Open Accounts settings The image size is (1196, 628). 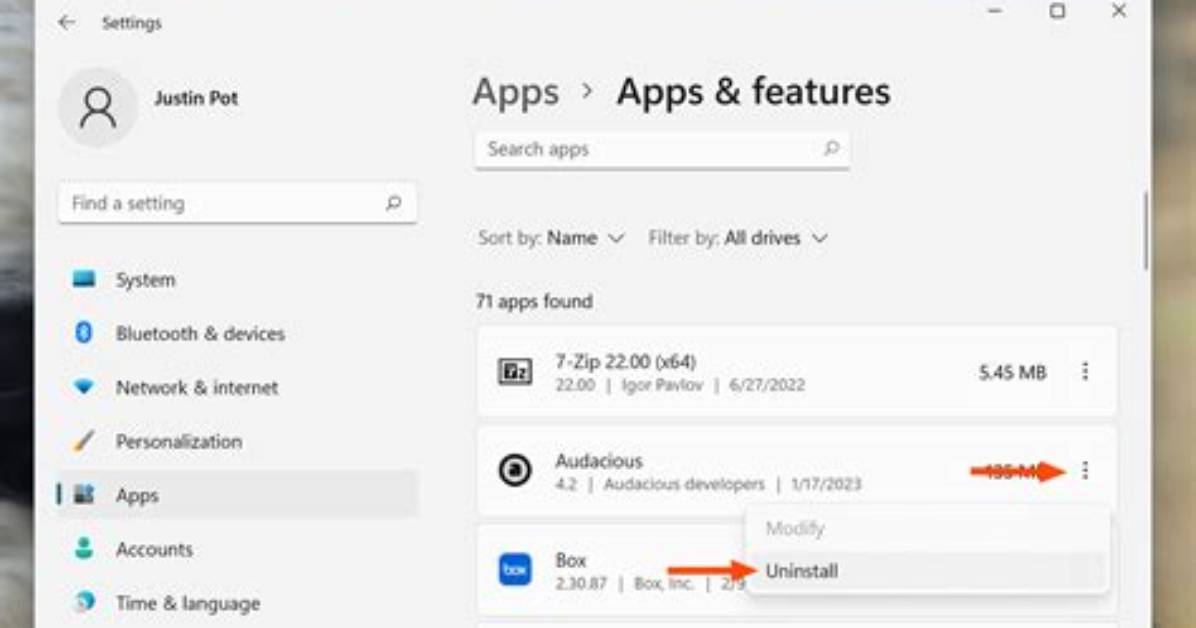[x=238, y=549]
